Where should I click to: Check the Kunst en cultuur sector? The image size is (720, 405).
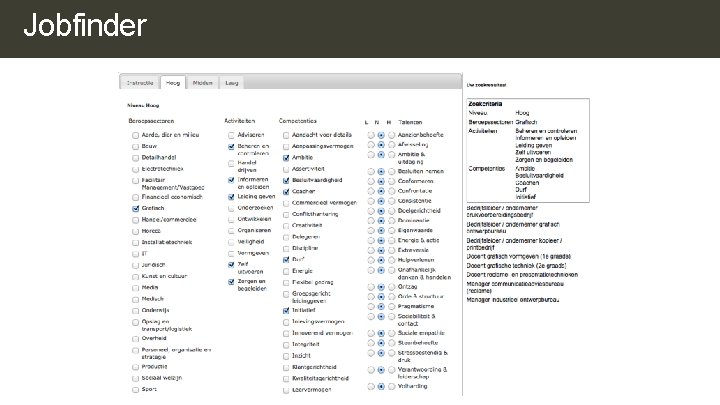point(135,277)
